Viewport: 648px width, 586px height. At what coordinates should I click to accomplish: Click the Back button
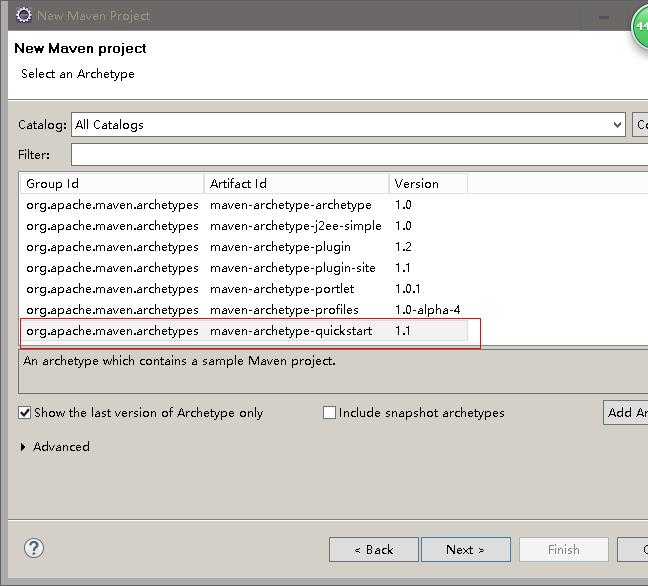(x=374, y=550)
